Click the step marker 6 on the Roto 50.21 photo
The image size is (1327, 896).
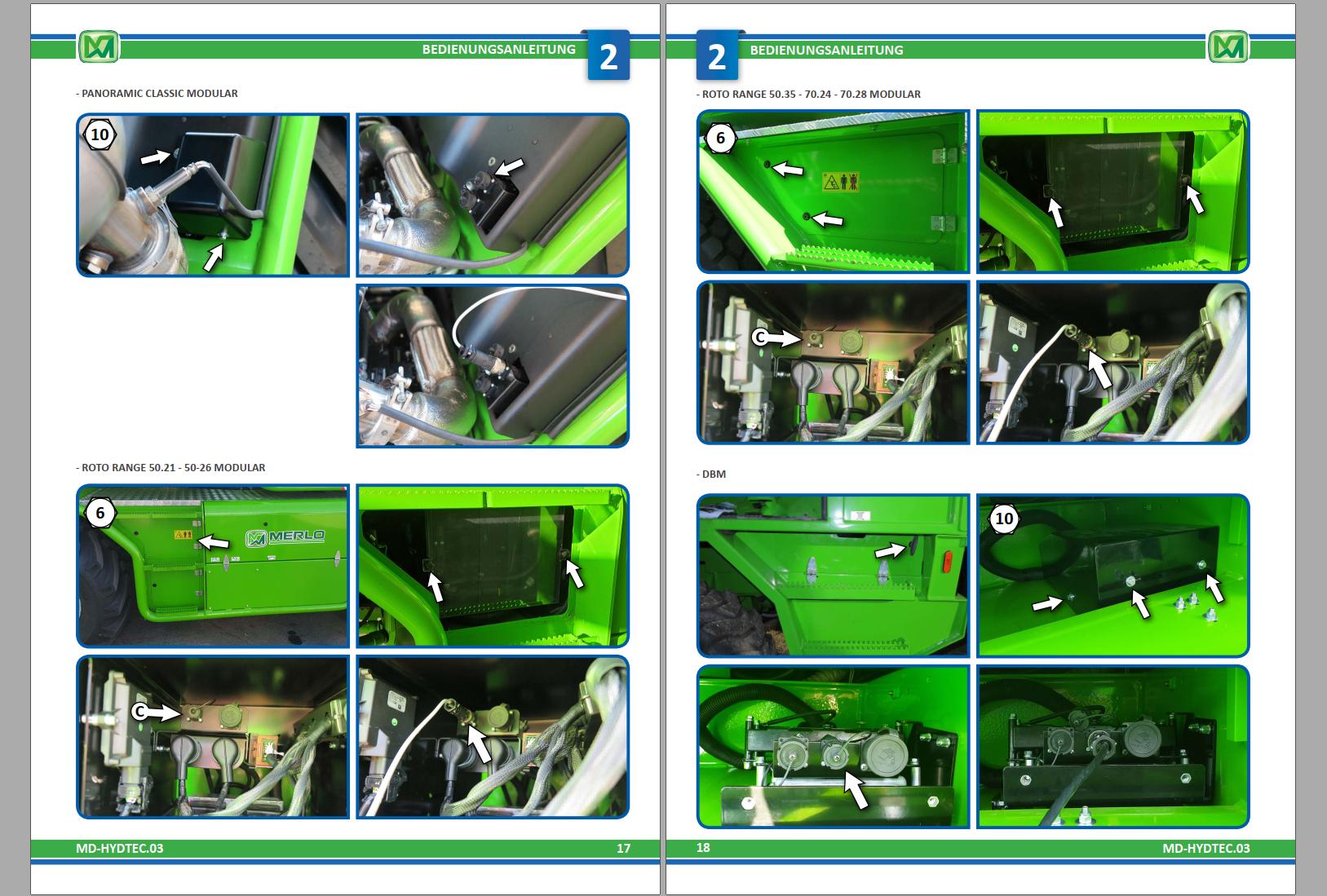coord(101,514)
